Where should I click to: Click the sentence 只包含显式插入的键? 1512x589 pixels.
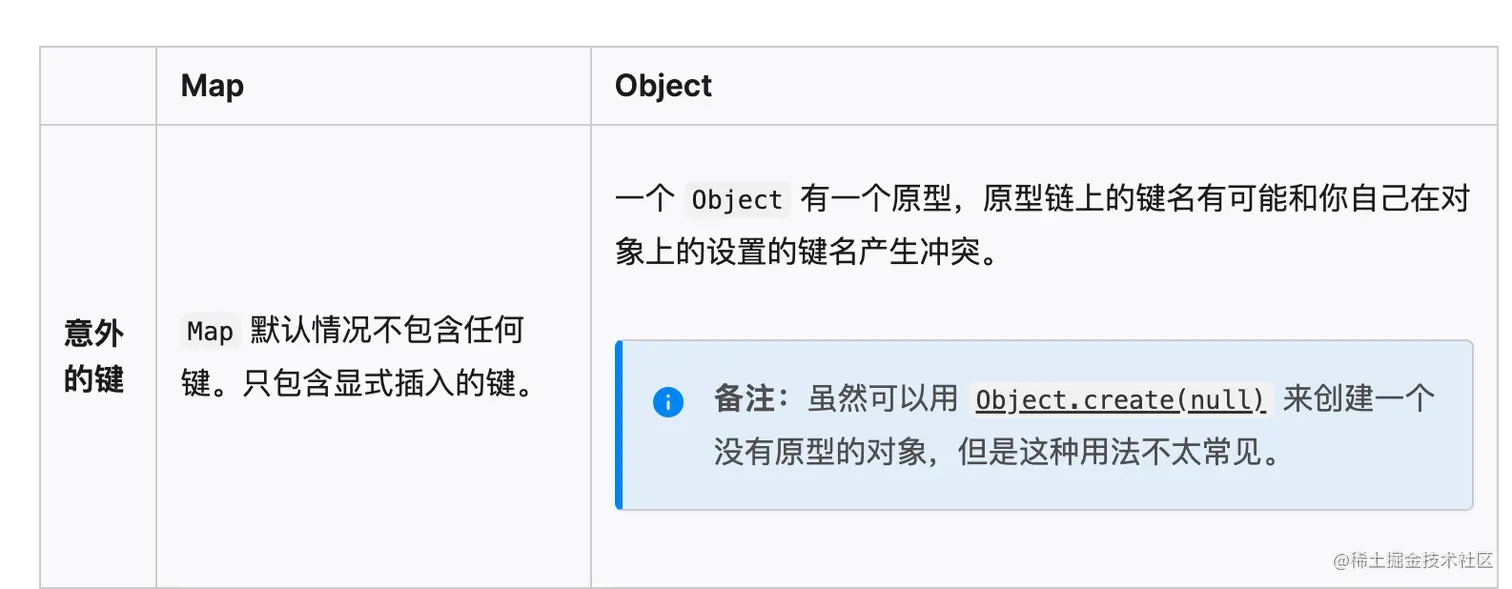(x=390, y=383)
